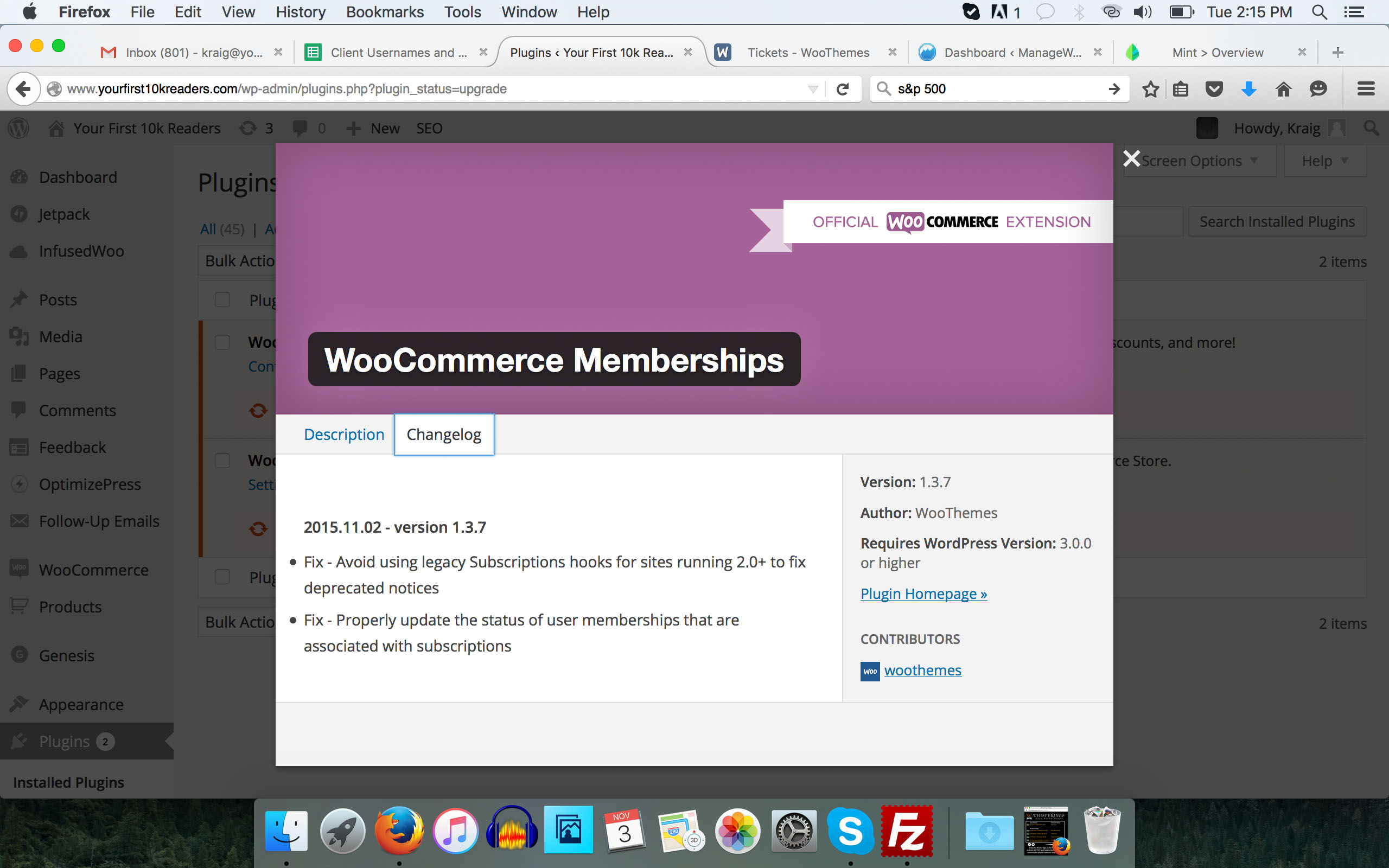Tick the checkbox for second plugin row with Settings link
Screen dimensions: 1389x868
pyautogui.click(x=222, y=461)
